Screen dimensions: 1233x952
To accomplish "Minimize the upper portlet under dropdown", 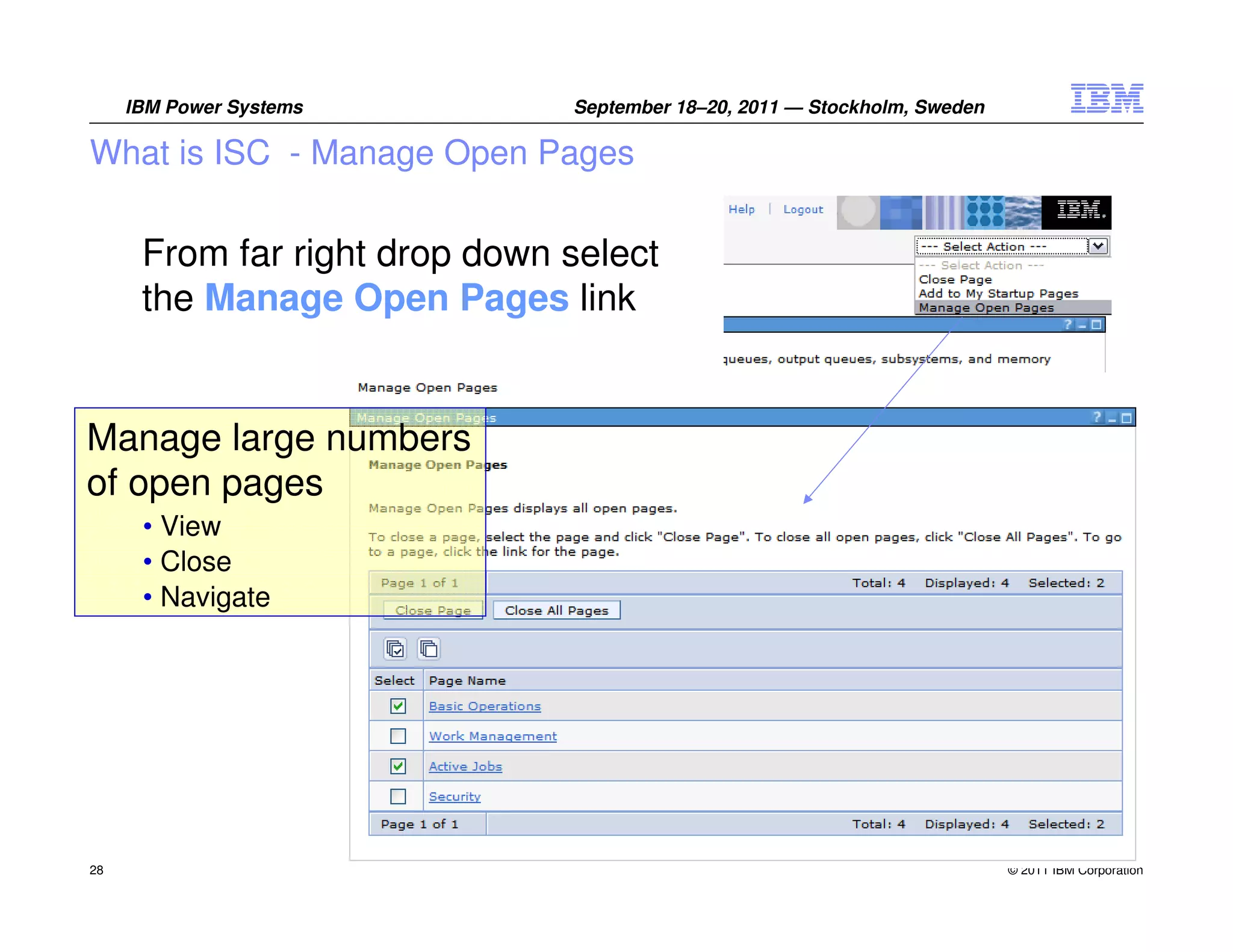I will pyautogui.click(x=1082, y=325).
